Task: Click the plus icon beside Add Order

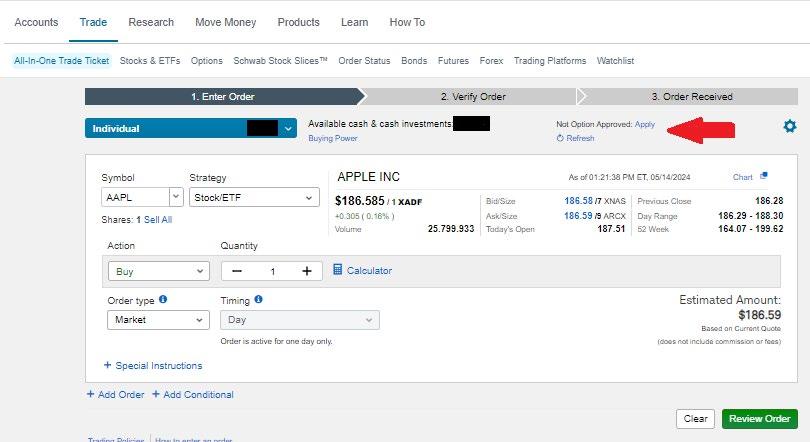Action: (90, 394)
